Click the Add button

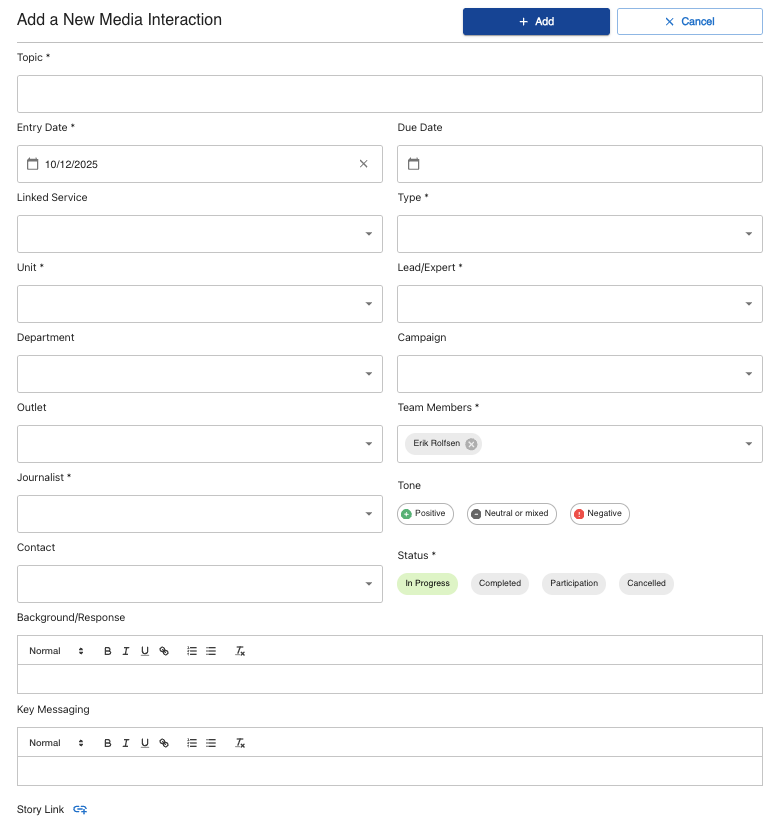536,21
